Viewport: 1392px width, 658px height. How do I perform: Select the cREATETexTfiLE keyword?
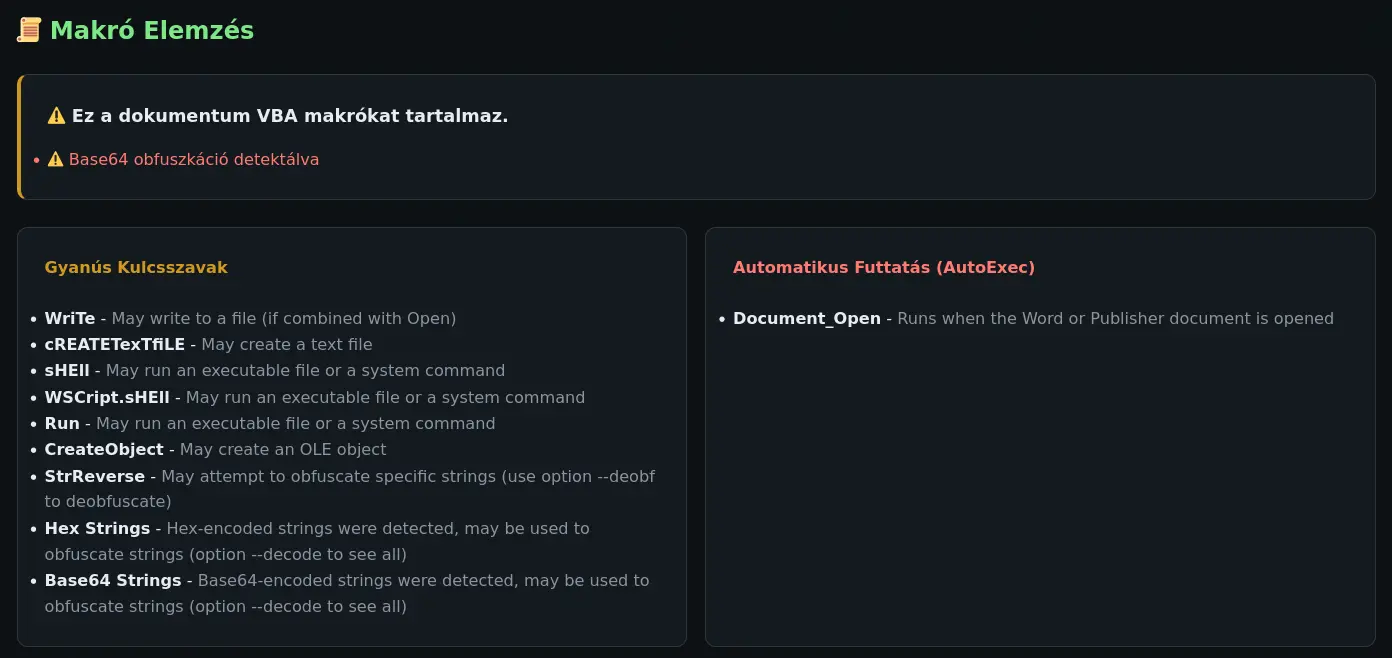tap(115, 345)
